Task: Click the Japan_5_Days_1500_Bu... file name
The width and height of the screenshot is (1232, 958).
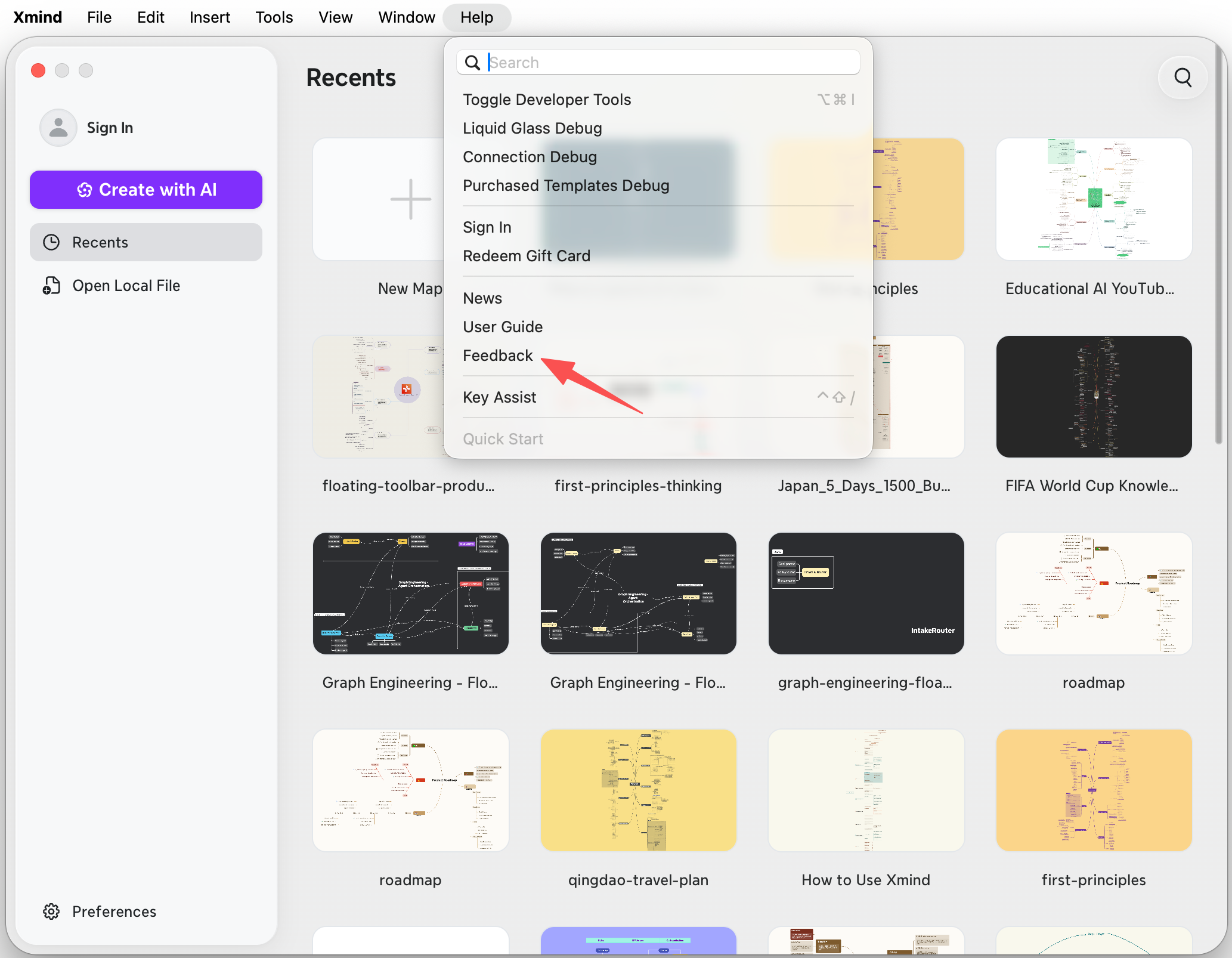Action: point(865,486)
